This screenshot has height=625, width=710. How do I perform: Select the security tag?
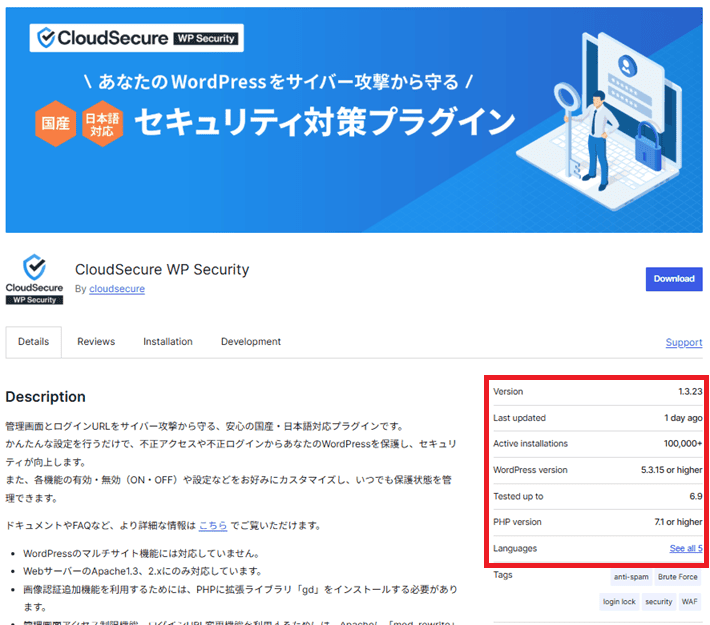(x=658, y=602)
